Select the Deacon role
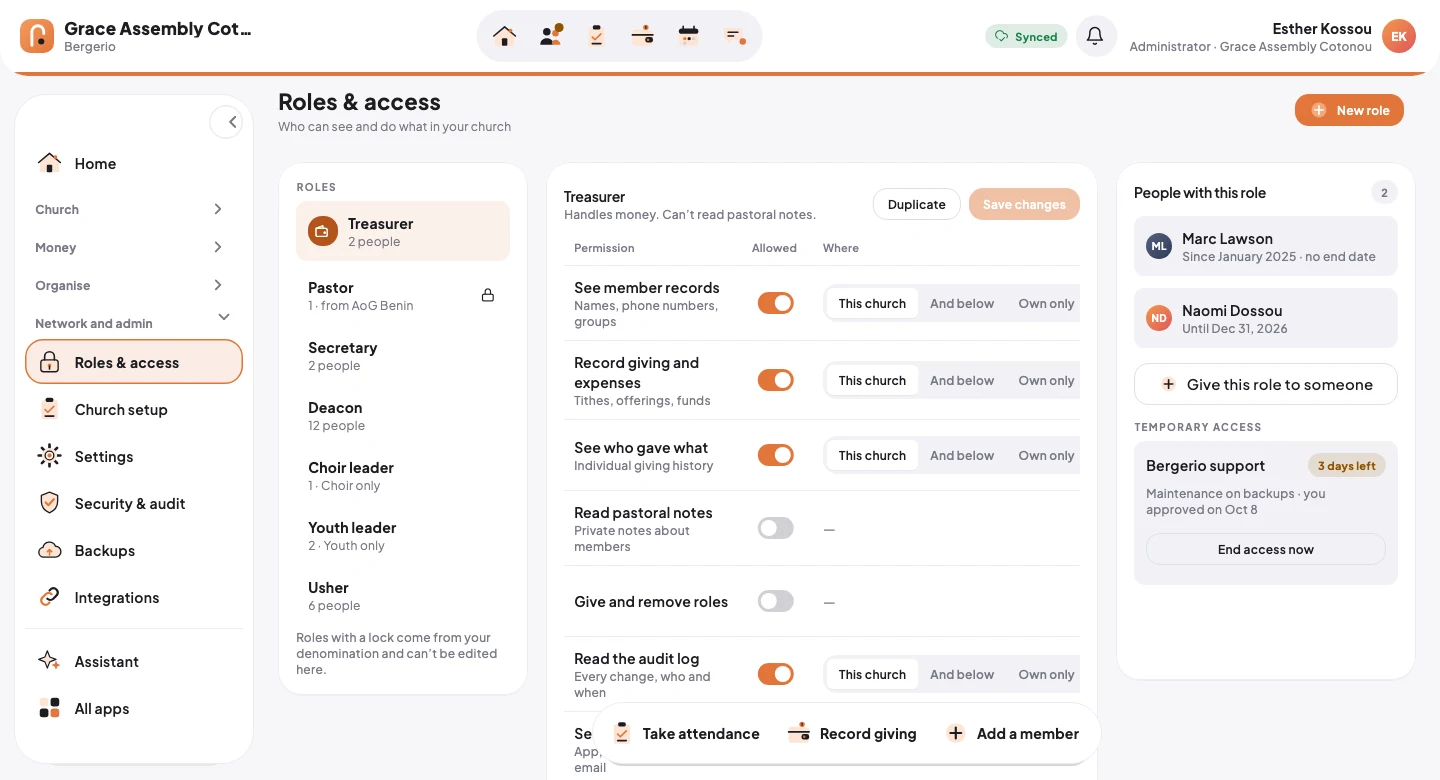The image size is (1440, 780). (403, 415)
